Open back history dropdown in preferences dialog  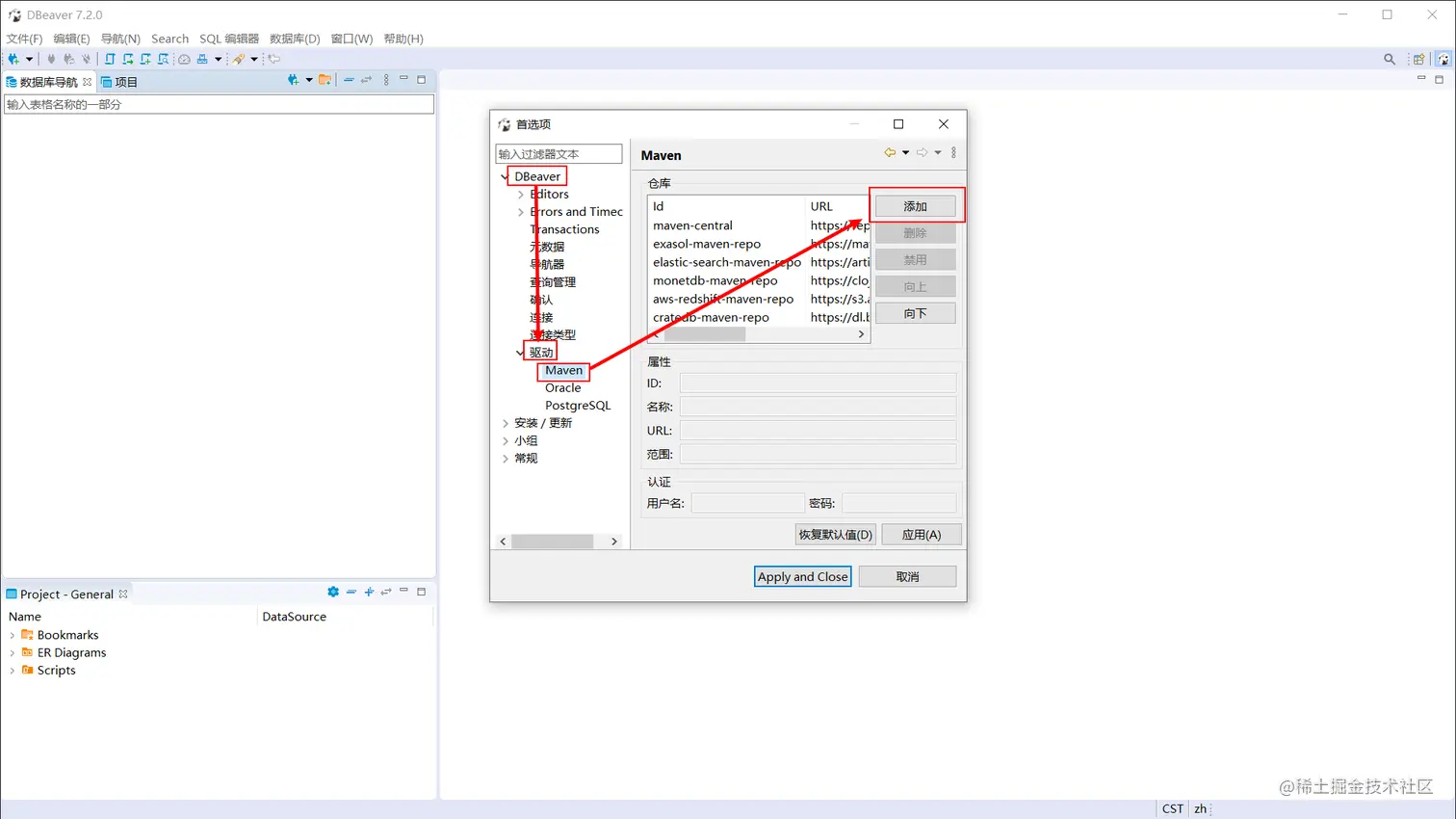pos(905,152)
